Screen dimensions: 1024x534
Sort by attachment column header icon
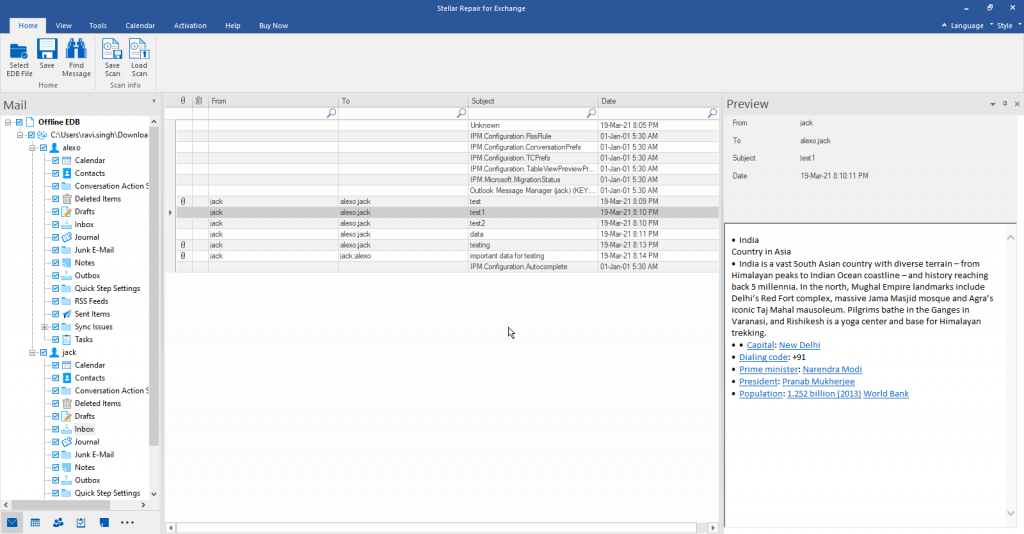(x=183, y=101)
